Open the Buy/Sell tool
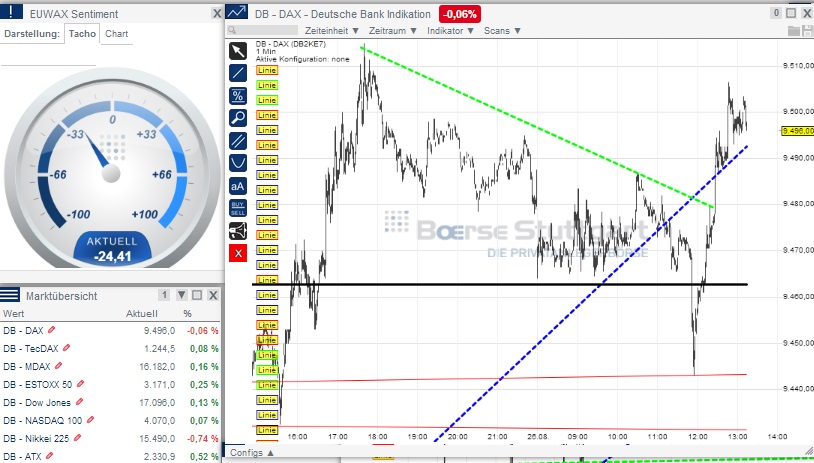Screen dimensions: 814x463 pyautogui.click(x=238, y=209)
